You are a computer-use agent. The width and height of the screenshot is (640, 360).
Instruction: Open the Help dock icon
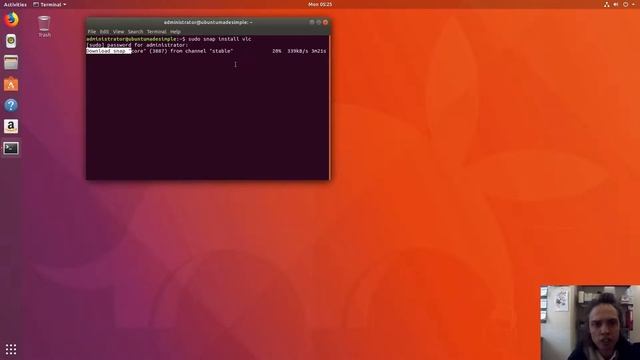tap(11, 105)
